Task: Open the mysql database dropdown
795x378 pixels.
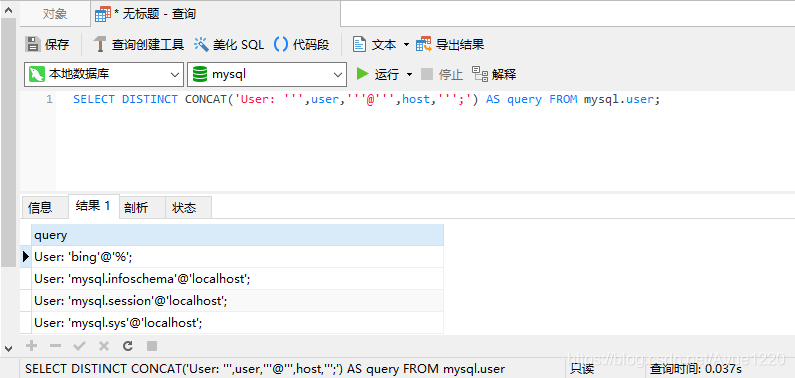Action: click(x=267, y=74)
